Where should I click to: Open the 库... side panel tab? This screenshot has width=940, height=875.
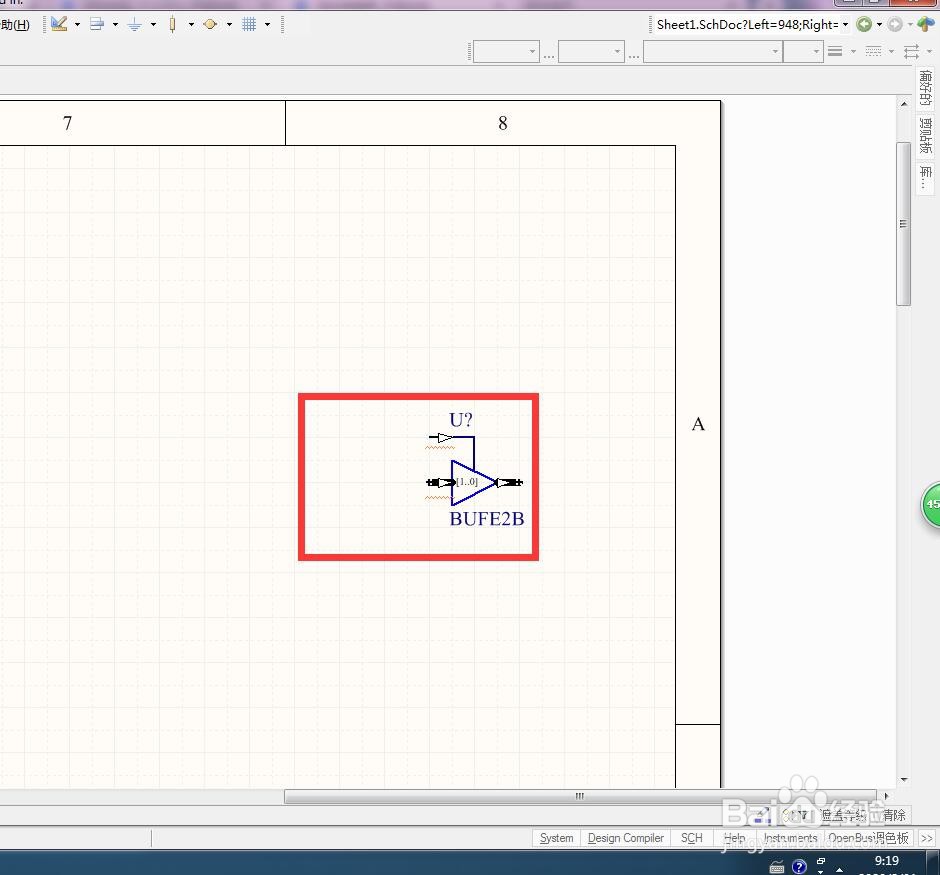pos(926,178)
